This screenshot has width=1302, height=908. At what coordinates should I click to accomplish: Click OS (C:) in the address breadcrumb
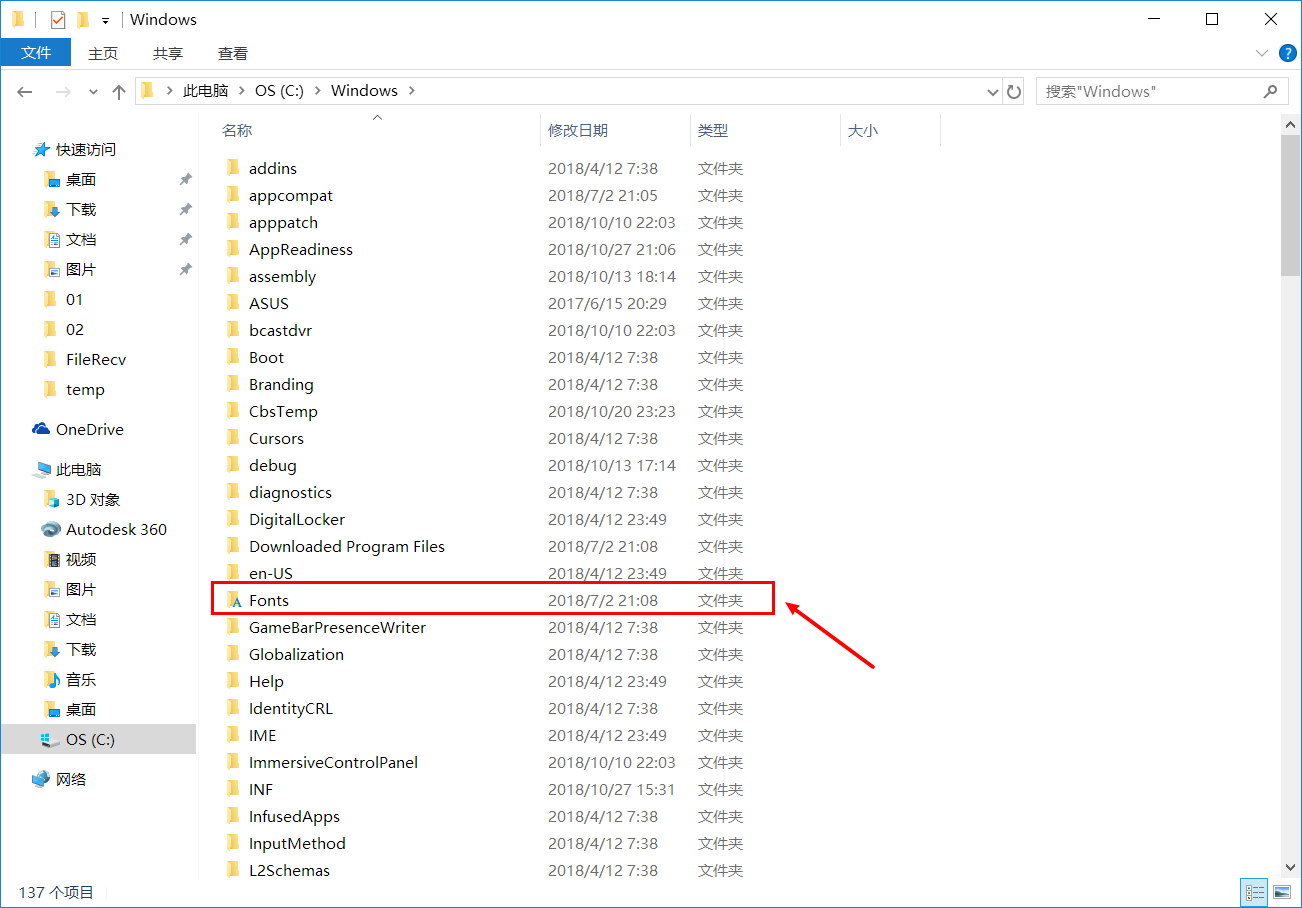pos(279,91)
